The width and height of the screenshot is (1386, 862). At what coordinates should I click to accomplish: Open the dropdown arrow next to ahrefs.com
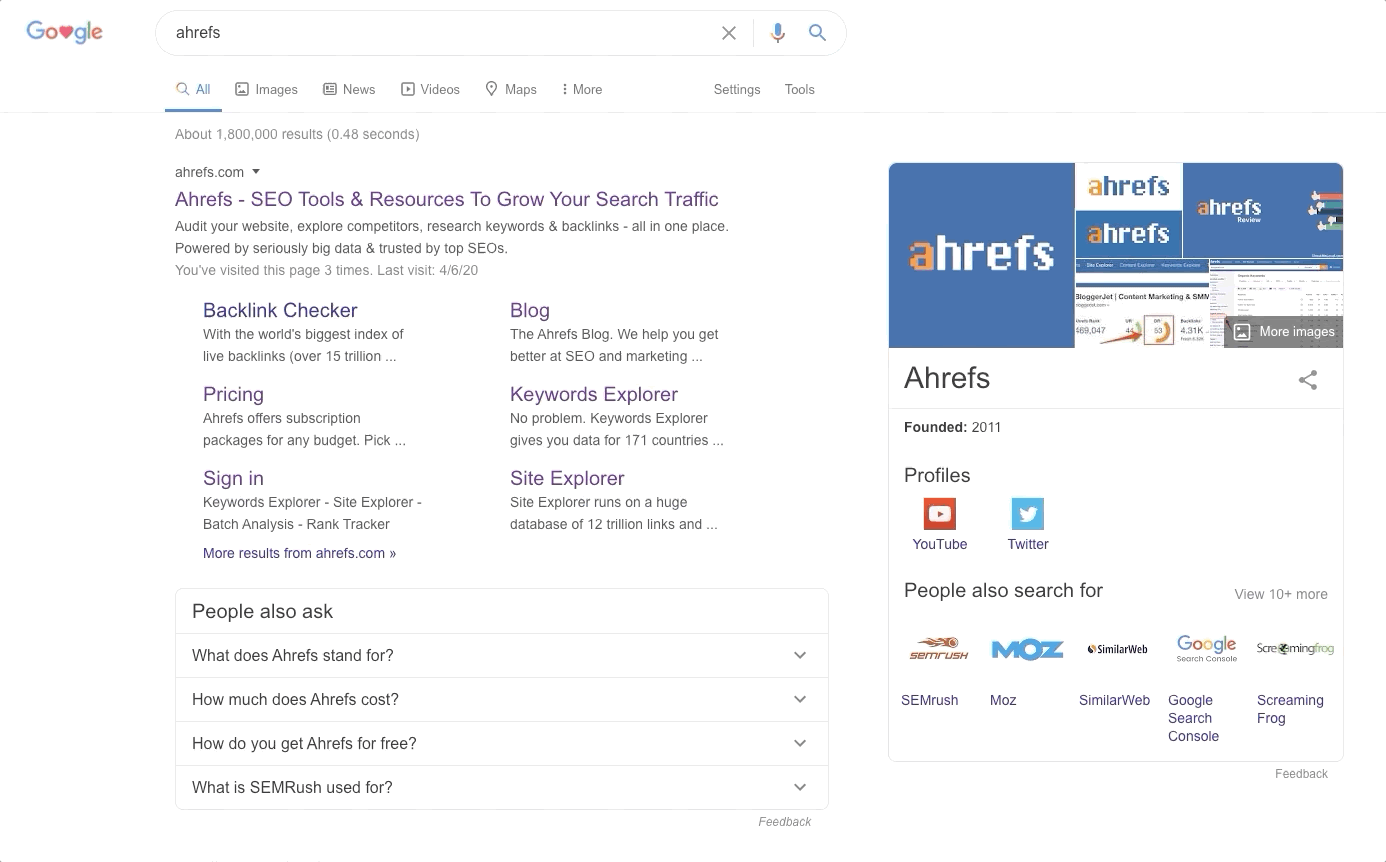[x=256, y=172]
